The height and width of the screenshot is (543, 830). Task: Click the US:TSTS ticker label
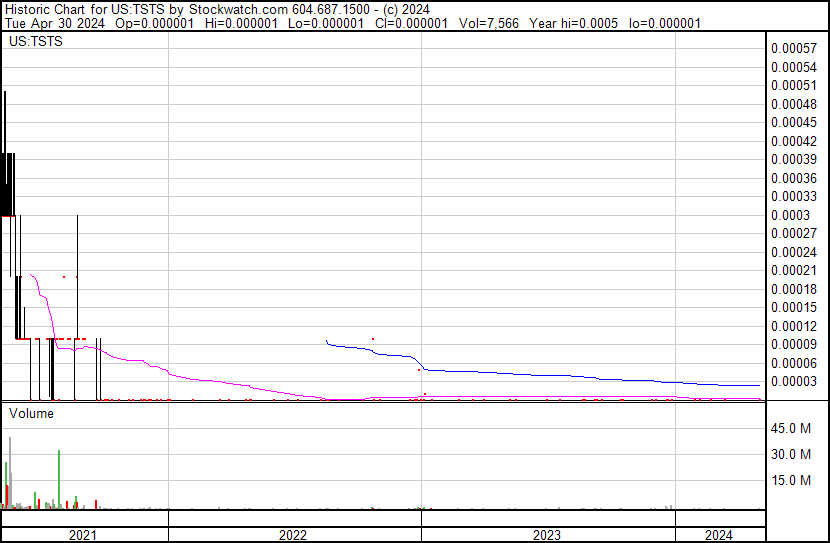click(x=34, y=42)
